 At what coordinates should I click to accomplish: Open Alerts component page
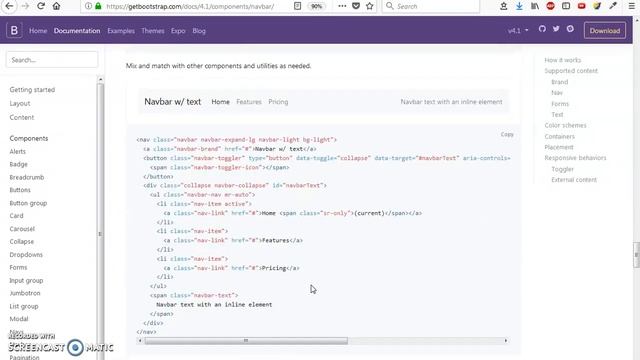pos(18,151)
